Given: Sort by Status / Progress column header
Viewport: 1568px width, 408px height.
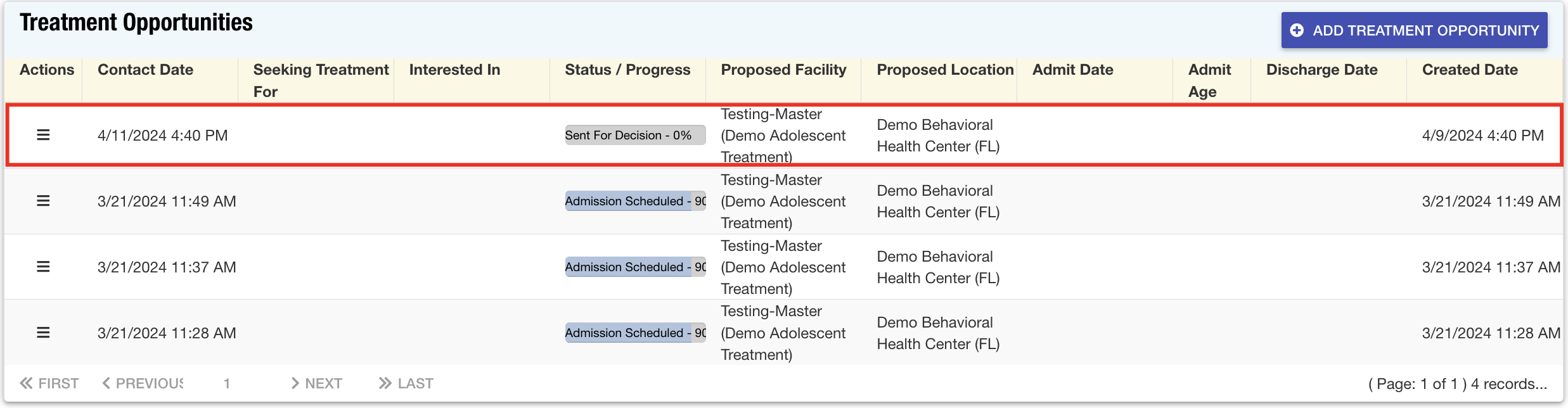Looking at the screenshot, I should [x=627, y=70].
